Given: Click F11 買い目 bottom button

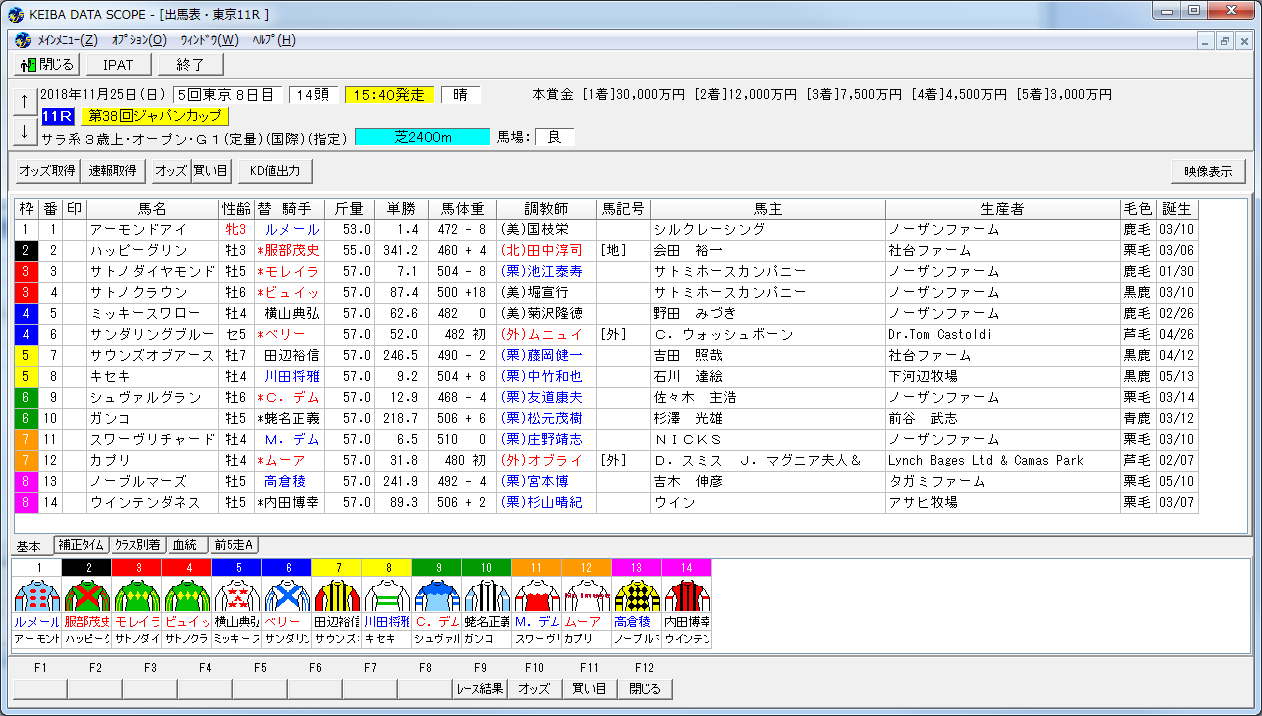Looking at the screenshot, I should tap(589, 688).
